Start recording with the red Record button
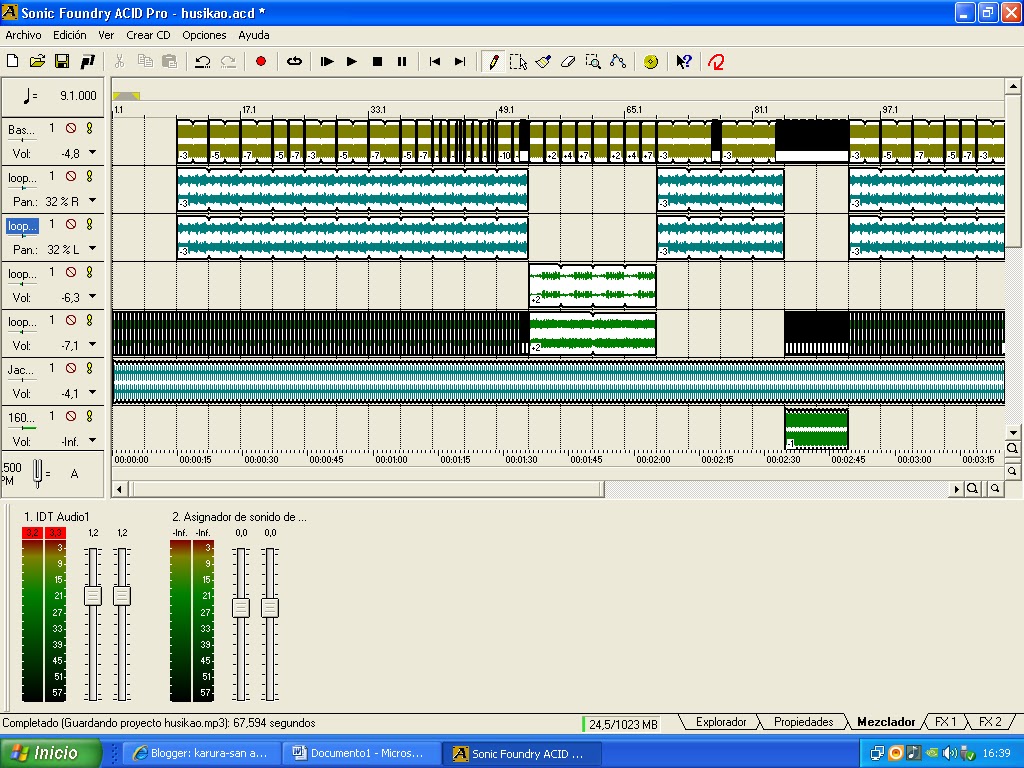This screenshot has height=768, width=1024. [x=261, y=61]
